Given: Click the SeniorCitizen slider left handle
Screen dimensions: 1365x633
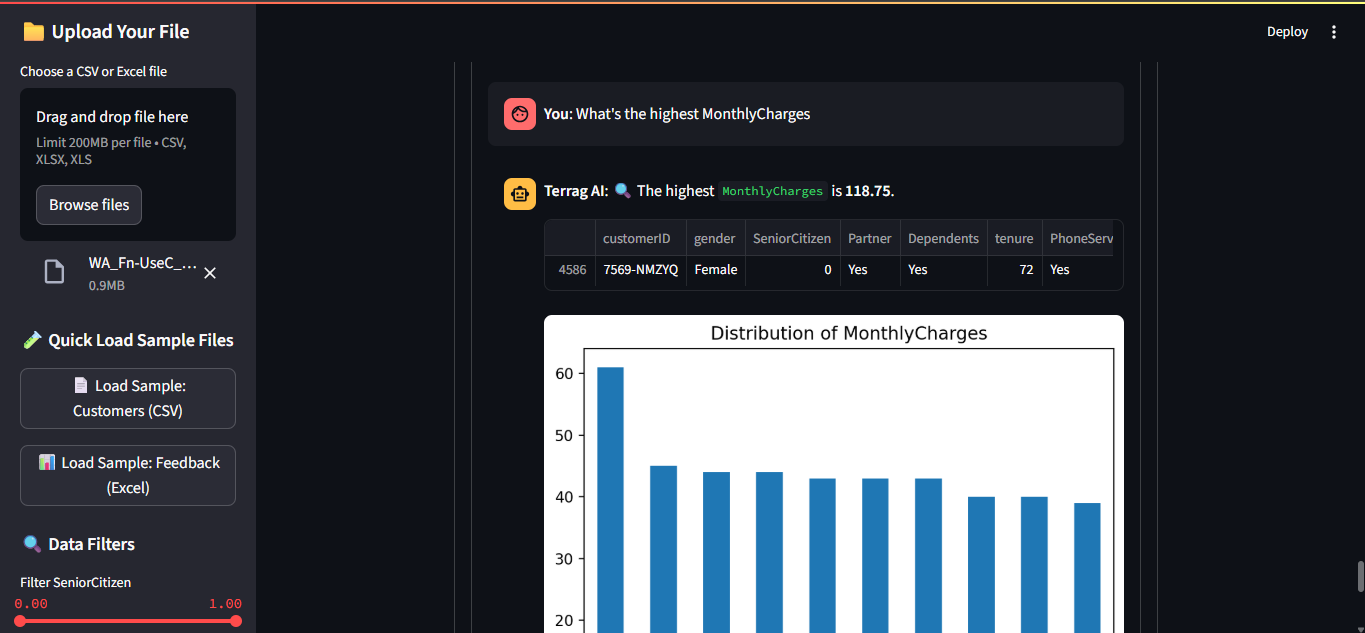Looking at the screenshot, I should point(20,621).
